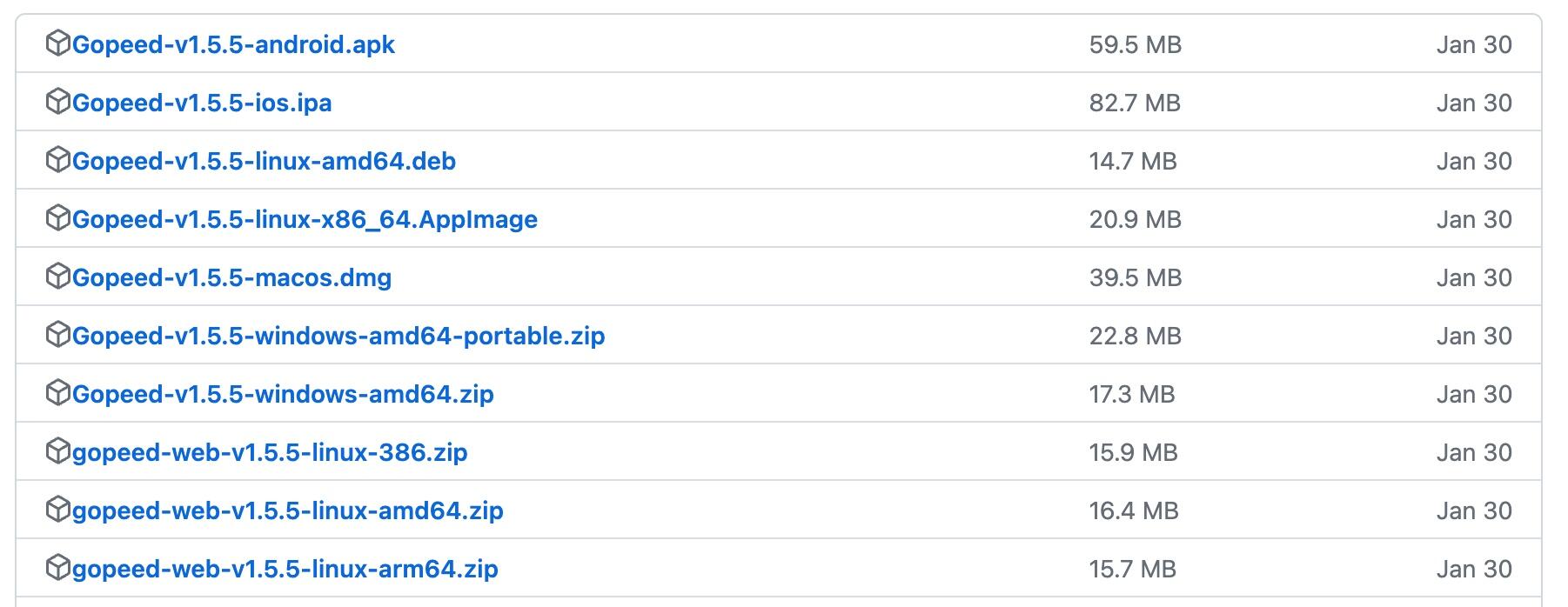Click package icon for windows-amd64-portable.zip
This screenshot has height=607, width=1568.
(x=57, y=334)
